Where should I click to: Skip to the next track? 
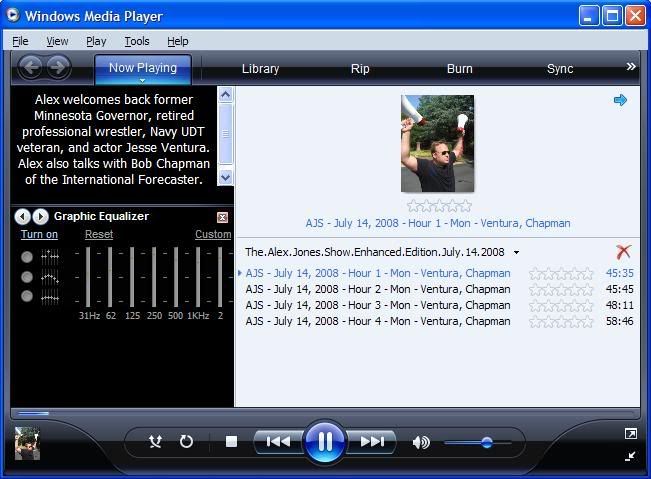click(x=371, y=442)
